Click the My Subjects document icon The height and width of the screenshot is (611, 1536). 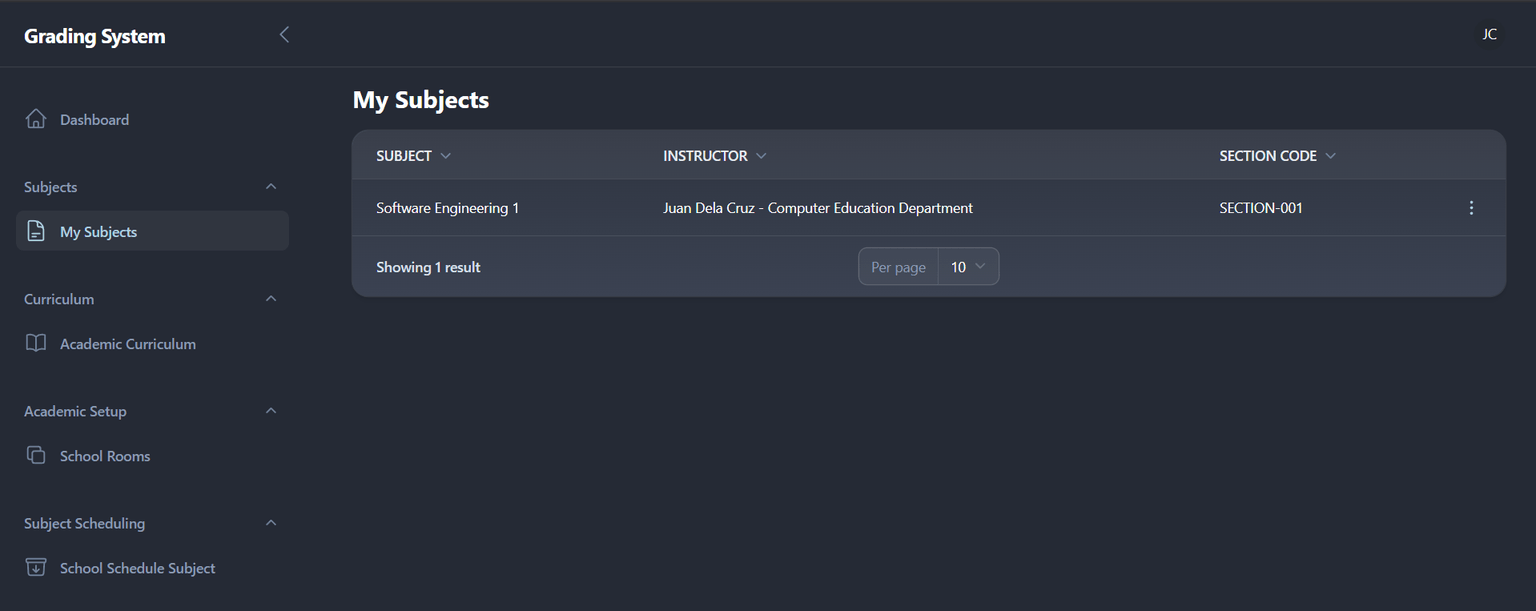36,231
